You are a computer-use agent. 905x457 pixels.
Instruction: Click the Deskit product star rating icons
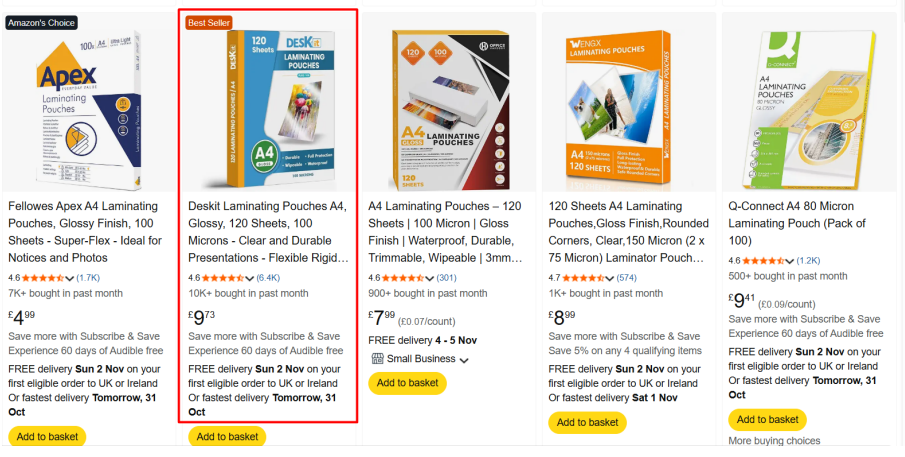(x=224, y=278)
